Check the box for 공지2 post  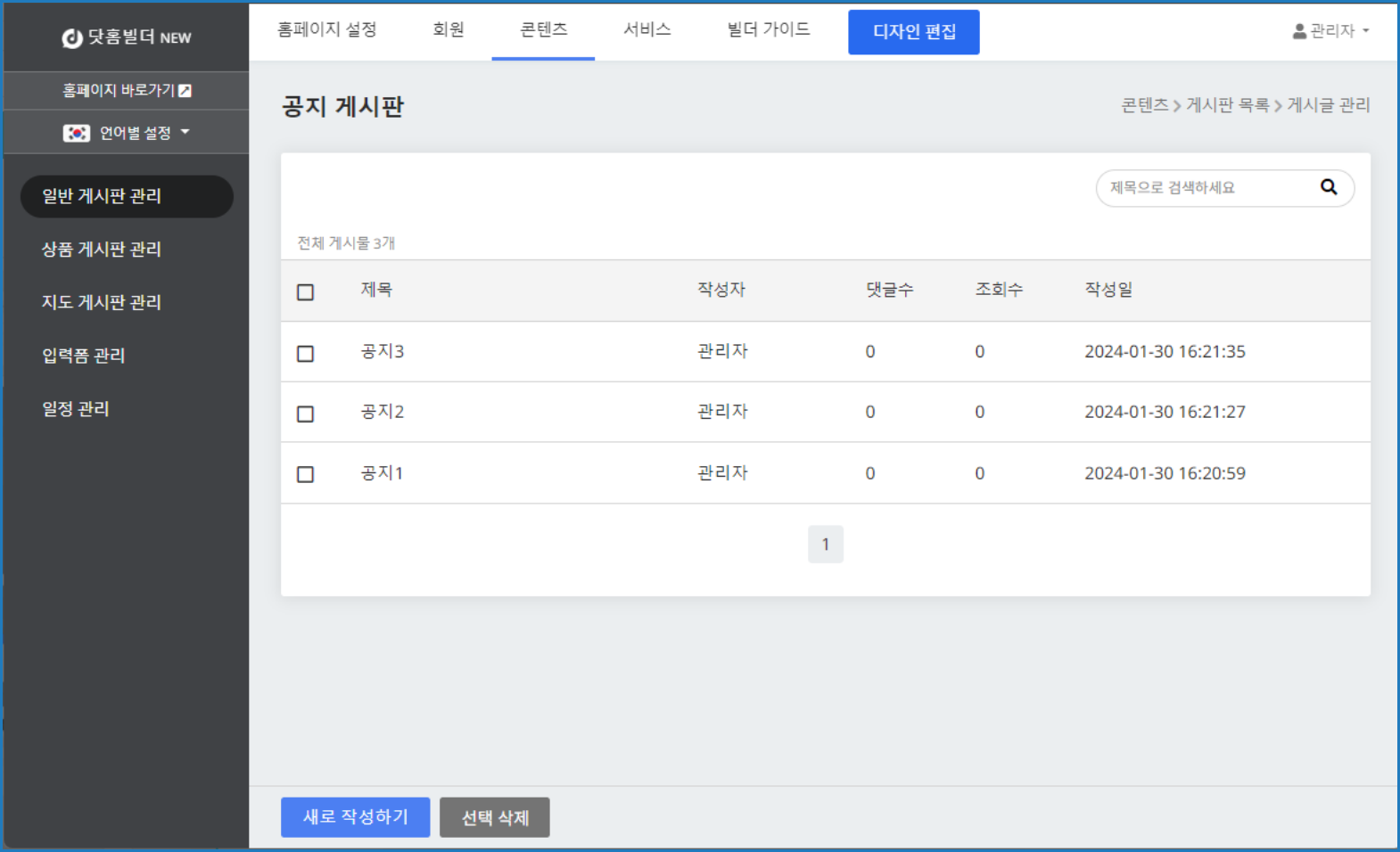point(305,414)
